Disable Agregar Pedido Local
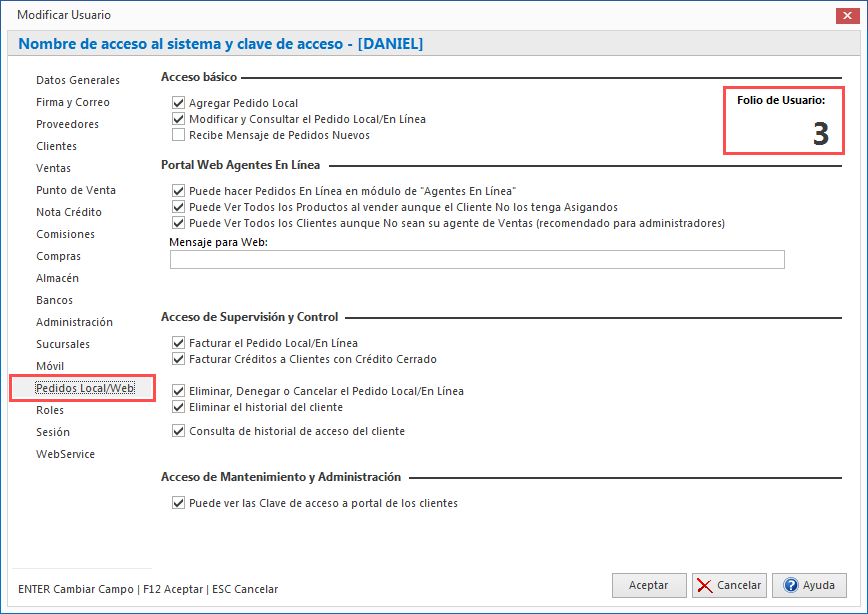Screen dimensions: 868x614 [177, 102]
